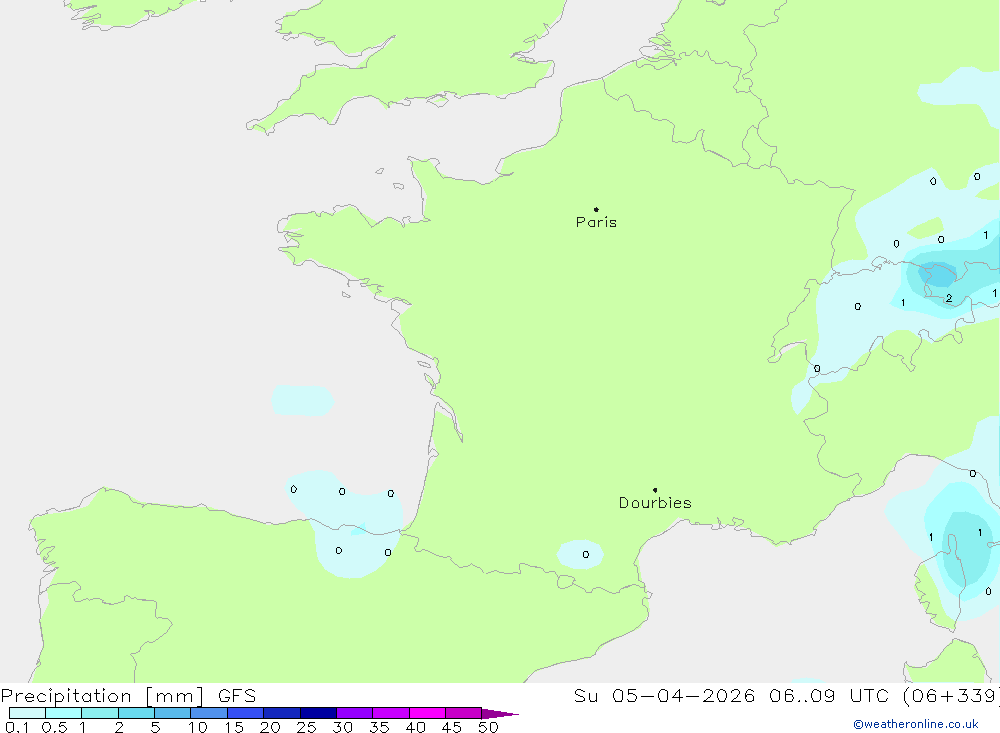Pick the 45–50 mm dark magenta swatch
Viewport: 1000px width, 733px height.
463,713
